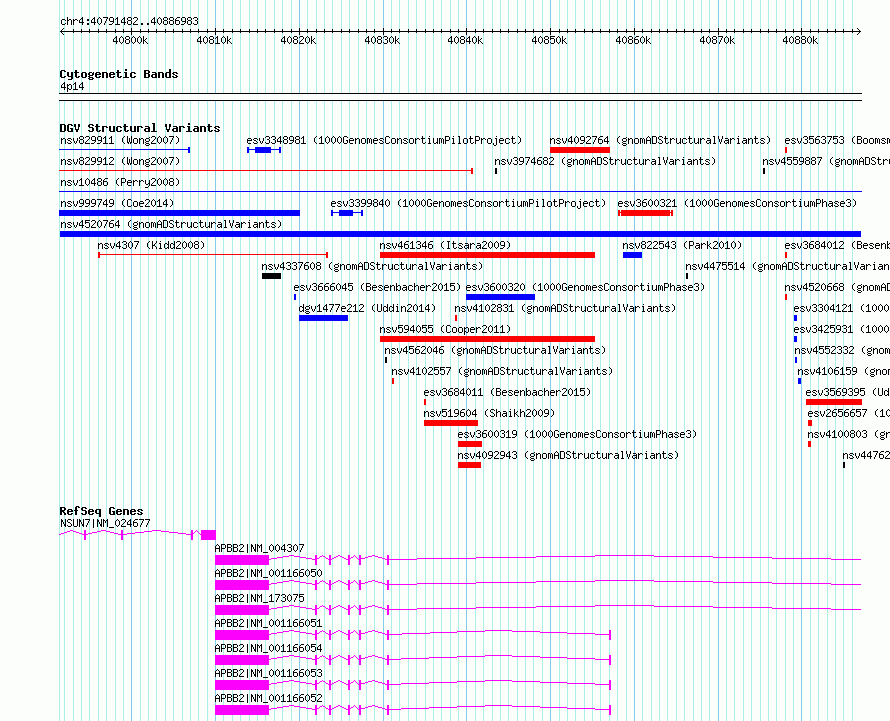Select the esv3348981 variant bar glyph
890x721 pixels.
(x=264, y=150)
